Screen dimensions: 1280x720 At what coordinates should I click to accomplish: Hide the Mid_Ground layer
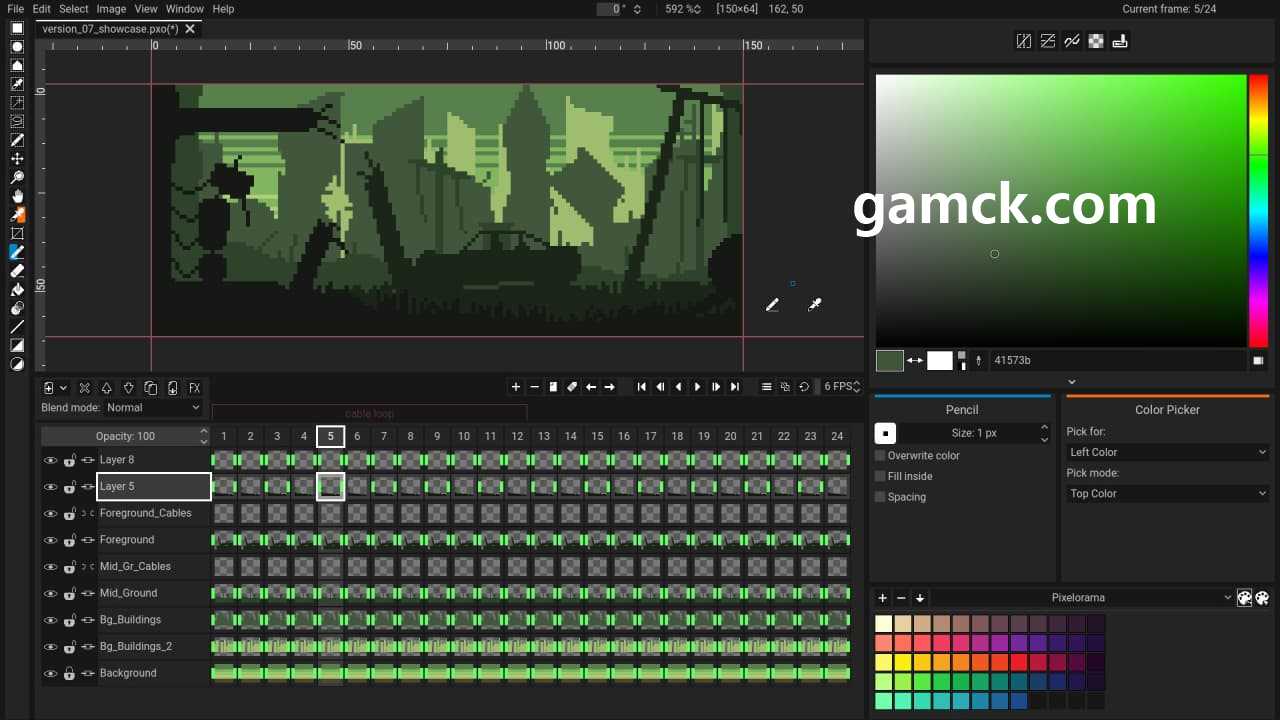(50, 593)
